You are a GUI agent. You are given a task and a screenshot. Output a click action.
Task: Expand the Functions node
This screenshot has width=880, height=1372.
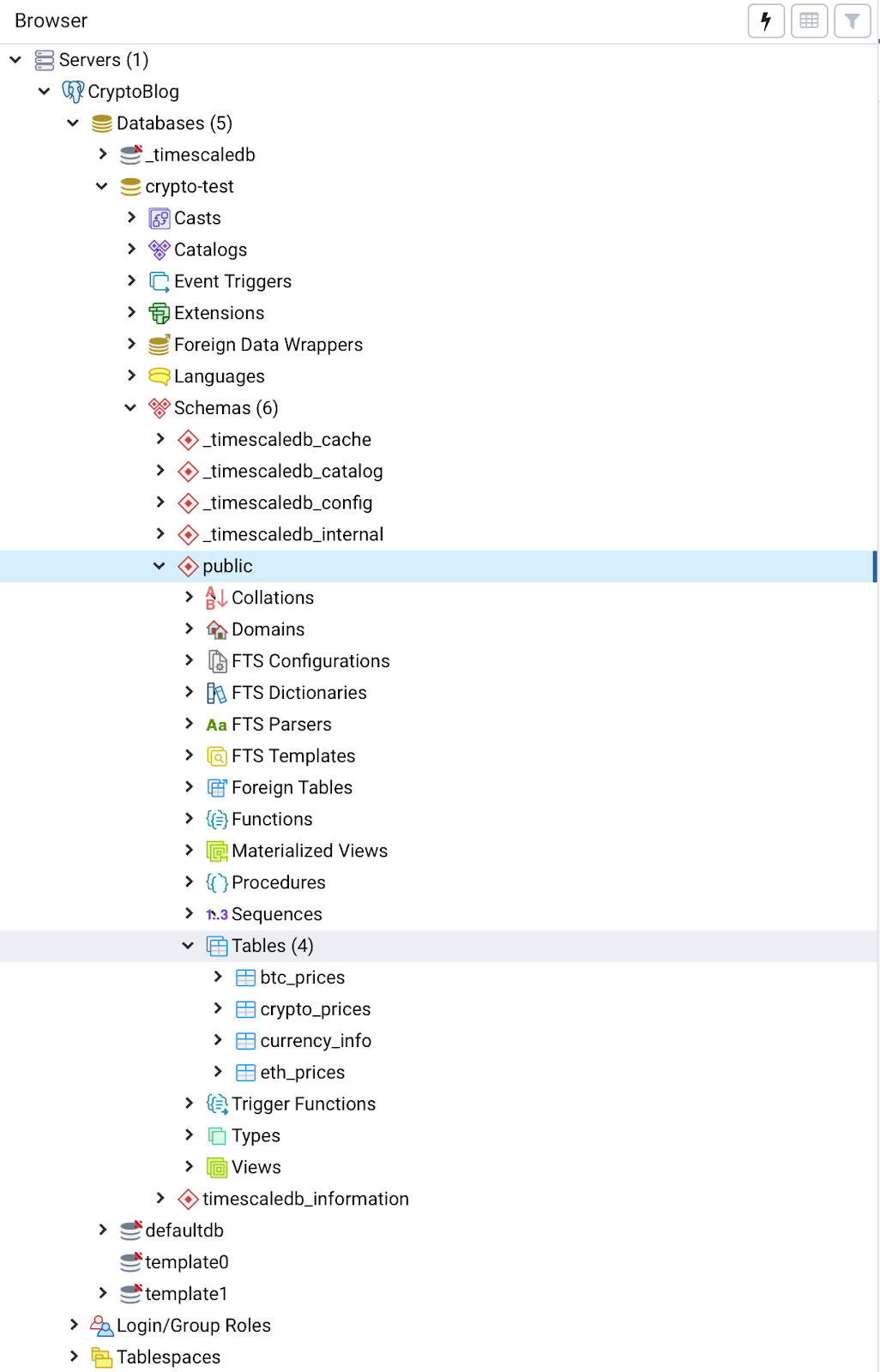[189, 819]
